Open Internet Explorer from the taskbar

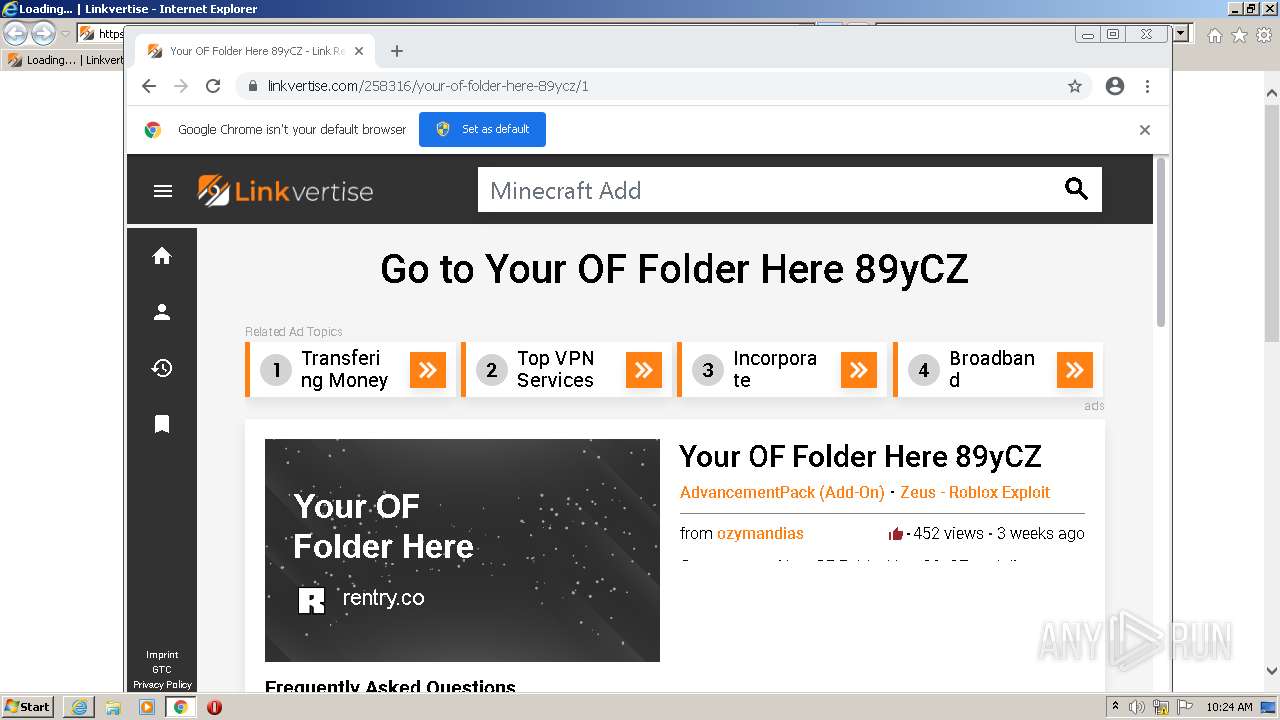click(x=79, y=707)
